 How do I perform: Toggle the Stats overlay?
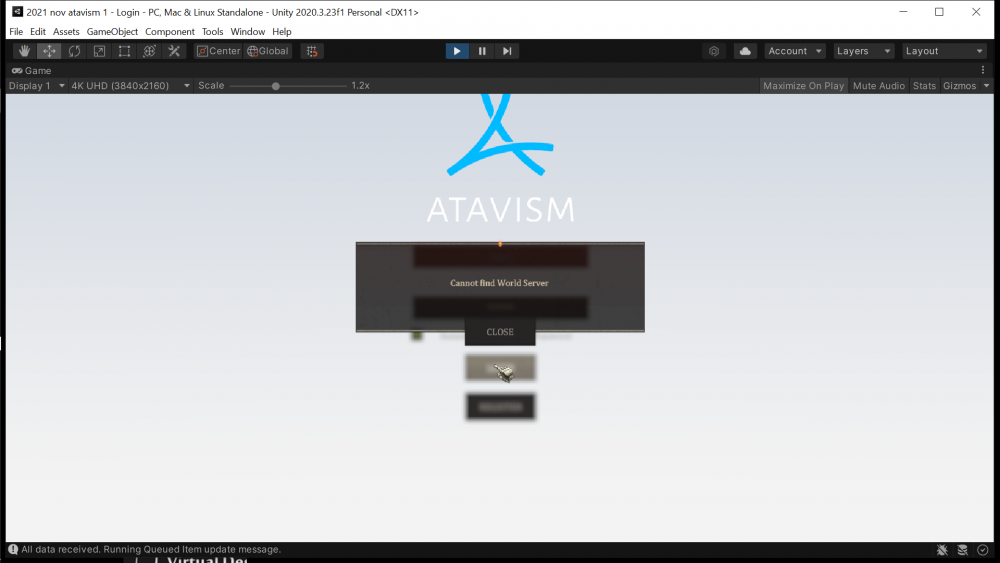[924, 86]
